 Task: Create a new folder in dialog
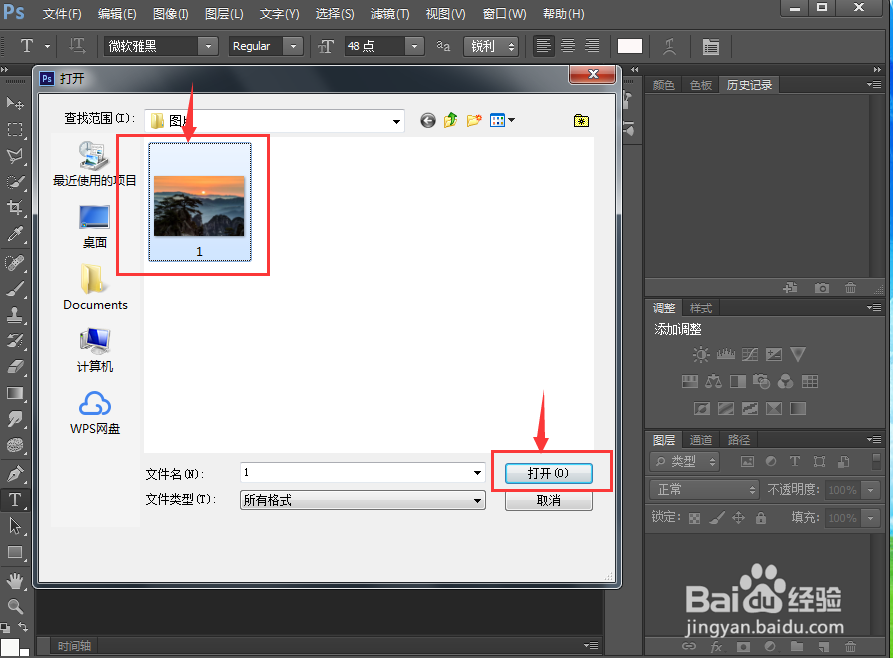click(x=474, y=120)
